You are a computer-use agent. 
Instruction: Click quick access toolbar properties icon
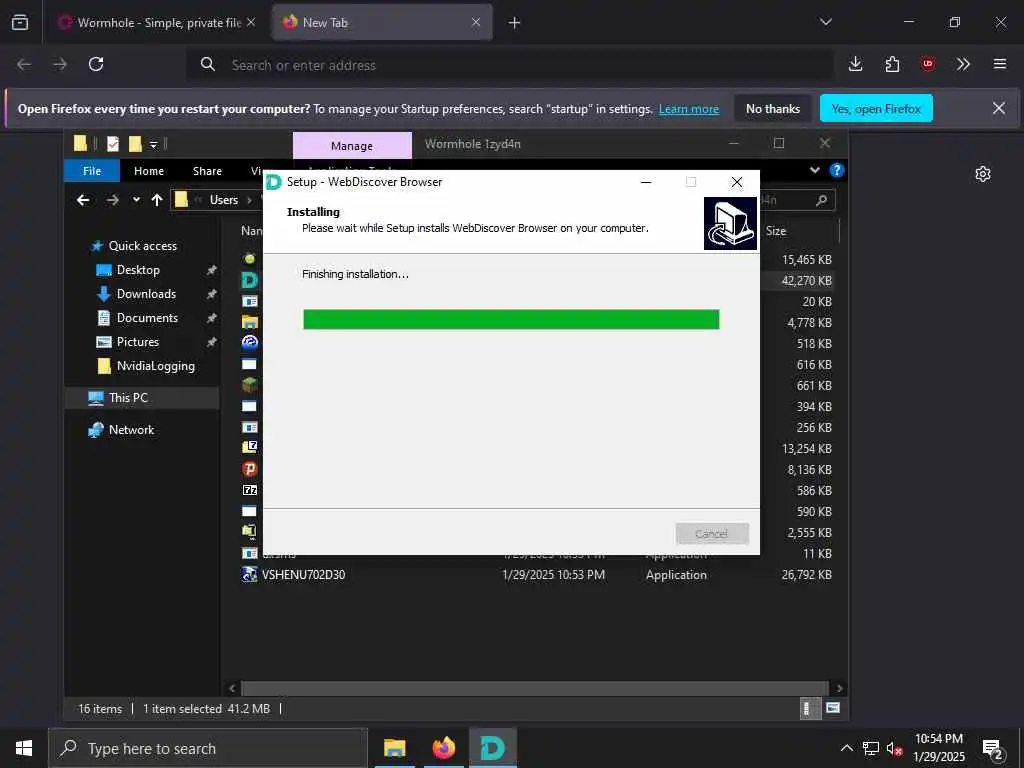pos(113,144)
